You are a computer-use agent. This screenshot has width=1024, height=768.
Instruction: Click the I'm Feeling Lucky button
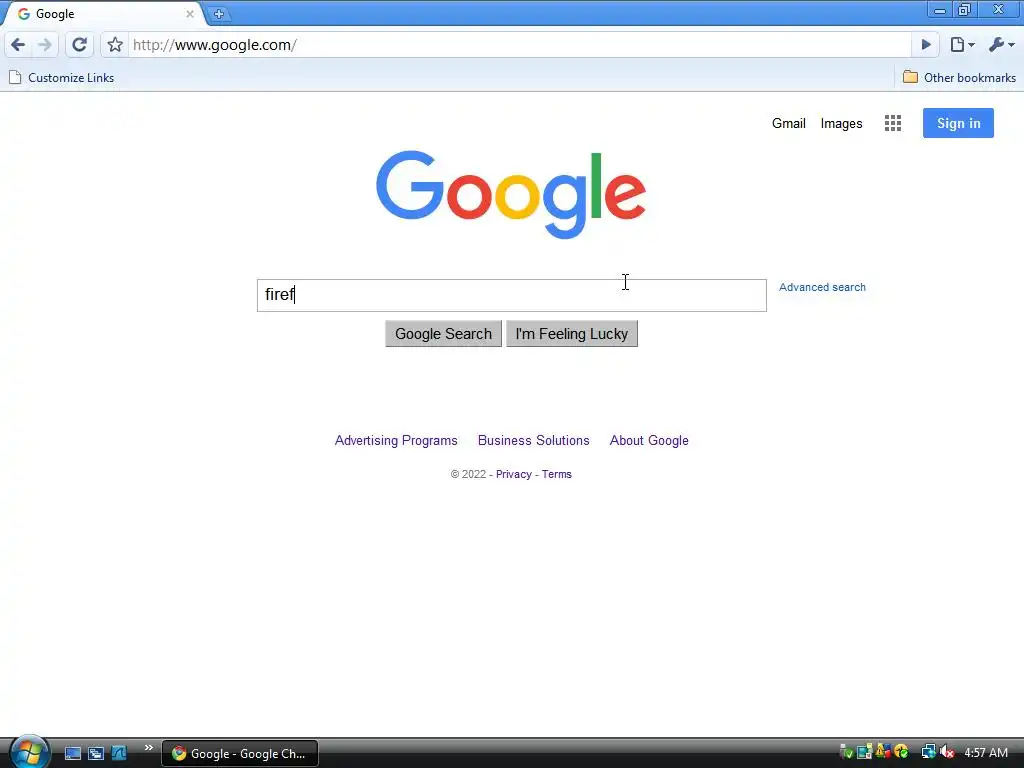point(571,334)
